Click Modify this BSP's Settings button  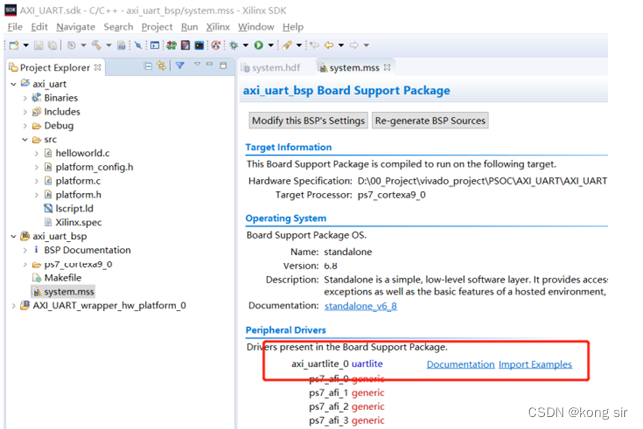click(308, 121)
